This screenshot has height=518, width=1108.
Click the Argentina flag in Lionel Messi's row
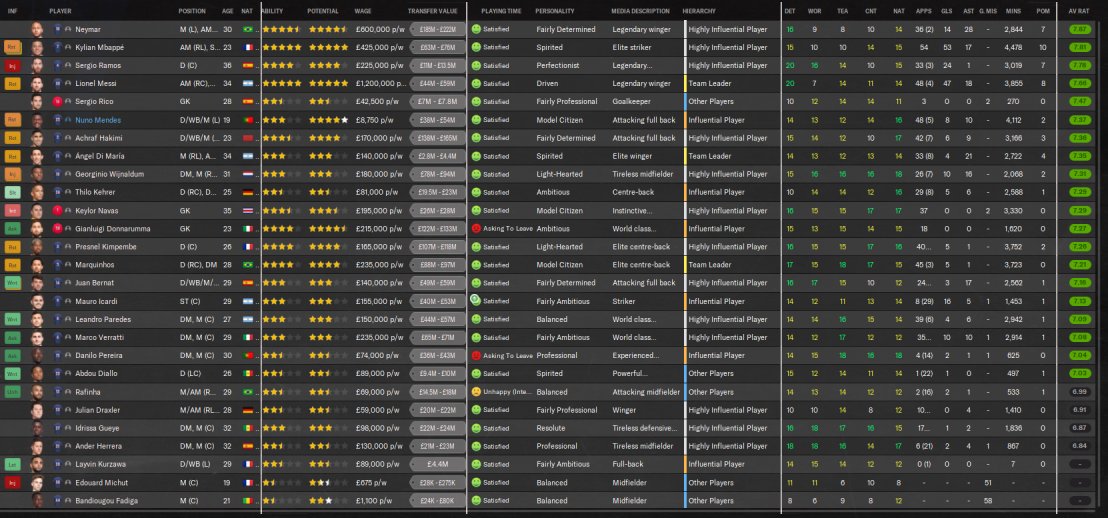[x=247, y=83]
